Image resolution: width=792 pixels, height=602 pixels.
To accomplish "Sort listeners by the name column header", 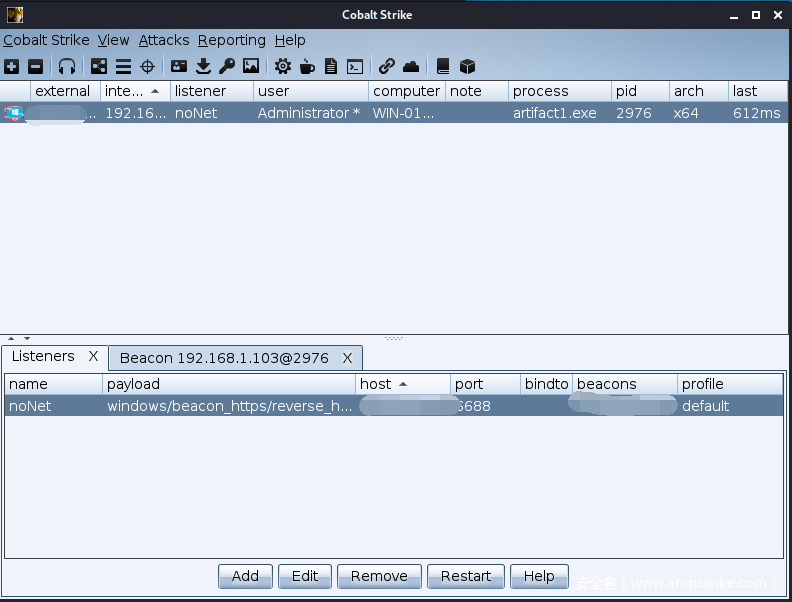I will 54,384.
